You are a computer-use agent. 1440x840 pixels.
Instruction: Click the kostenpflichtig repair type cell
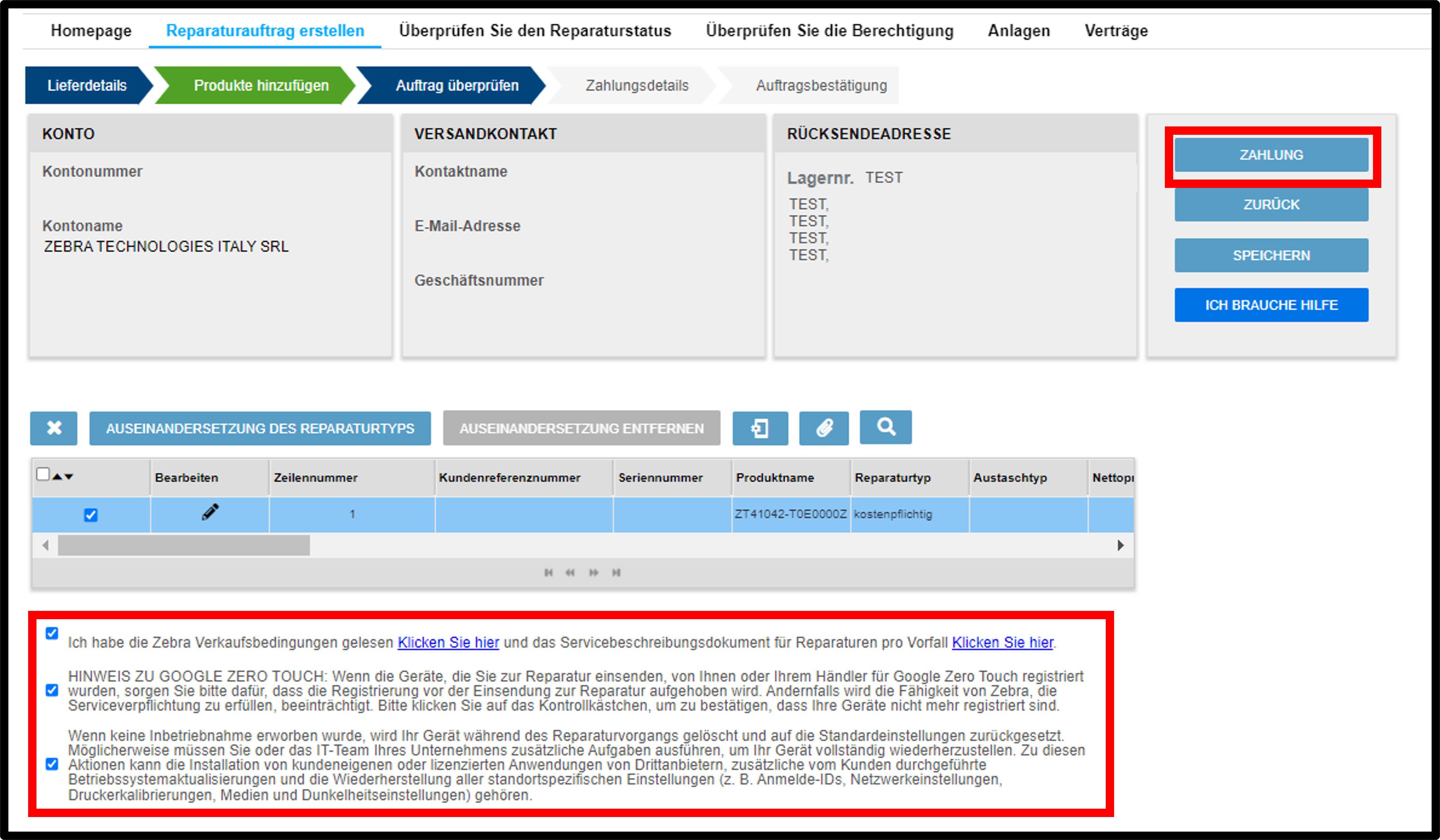pos(910,514)
